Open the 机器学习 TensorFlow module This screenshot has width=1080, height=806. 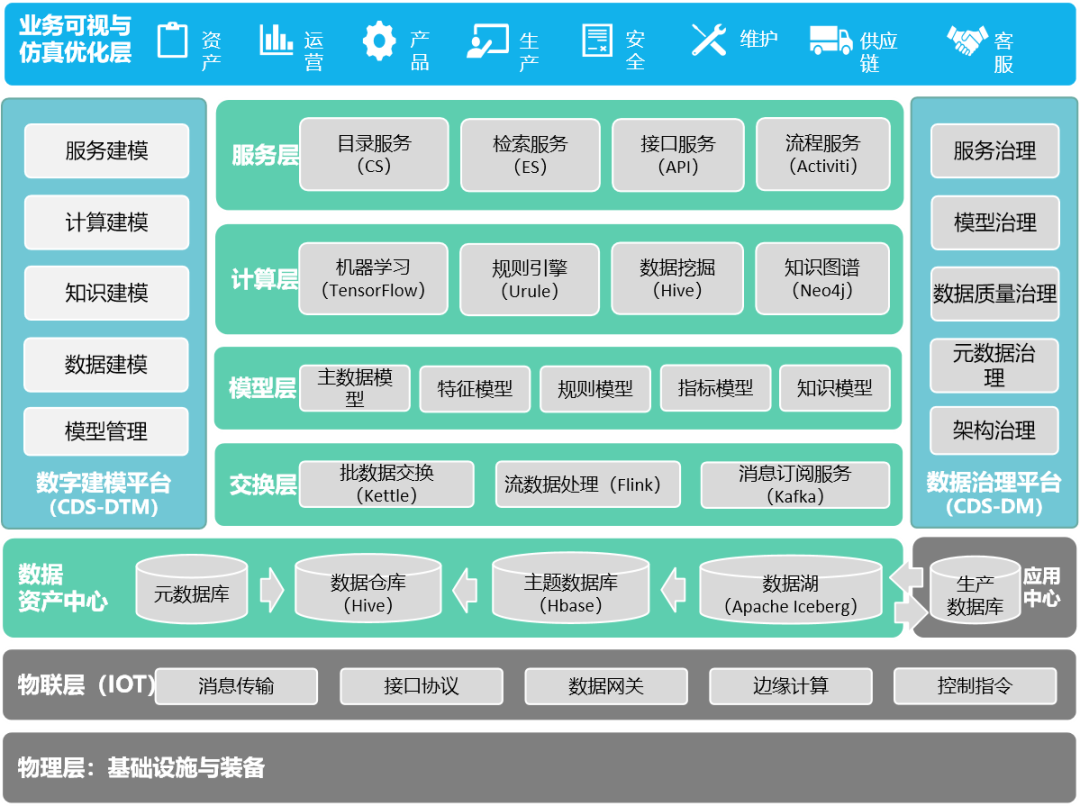click(x=372, y=278)
